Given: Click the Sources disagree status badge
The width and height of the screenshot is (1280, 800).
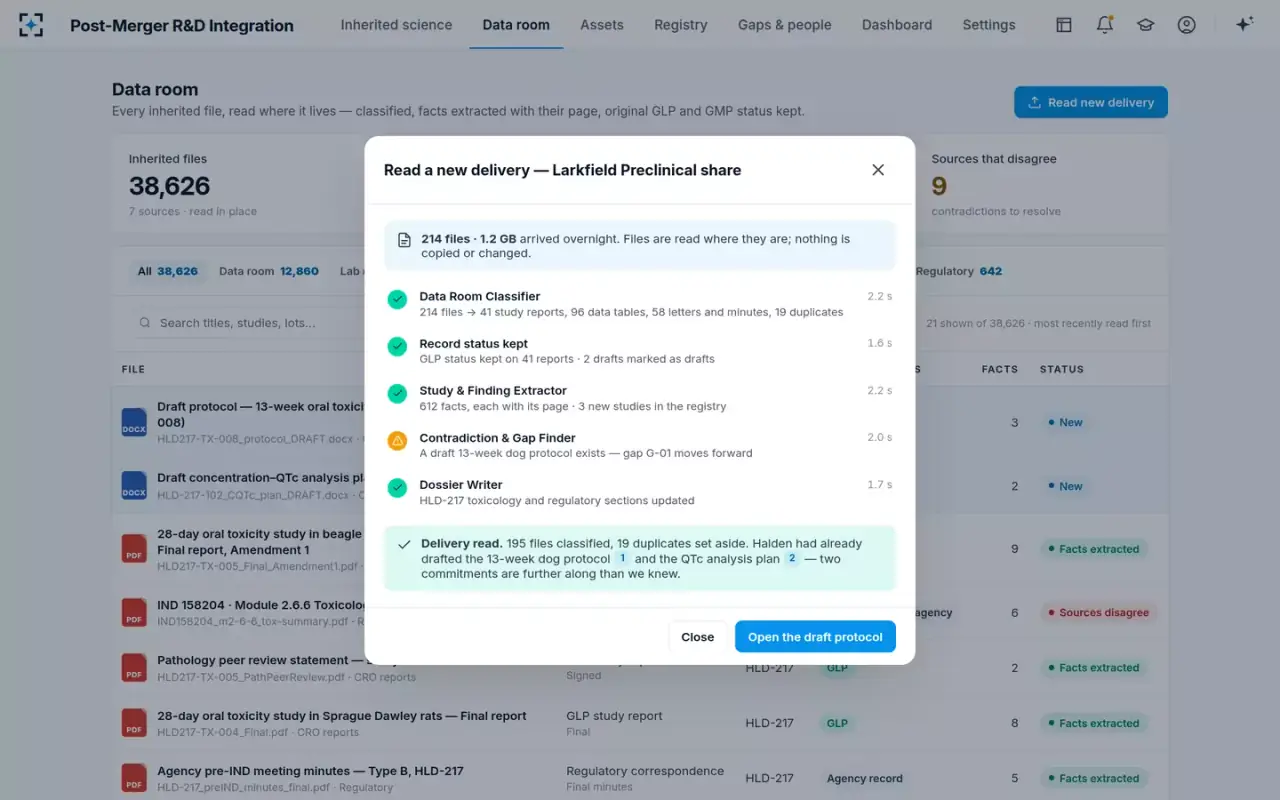Looking at the screenshot, I should (x=1099, y=613).
